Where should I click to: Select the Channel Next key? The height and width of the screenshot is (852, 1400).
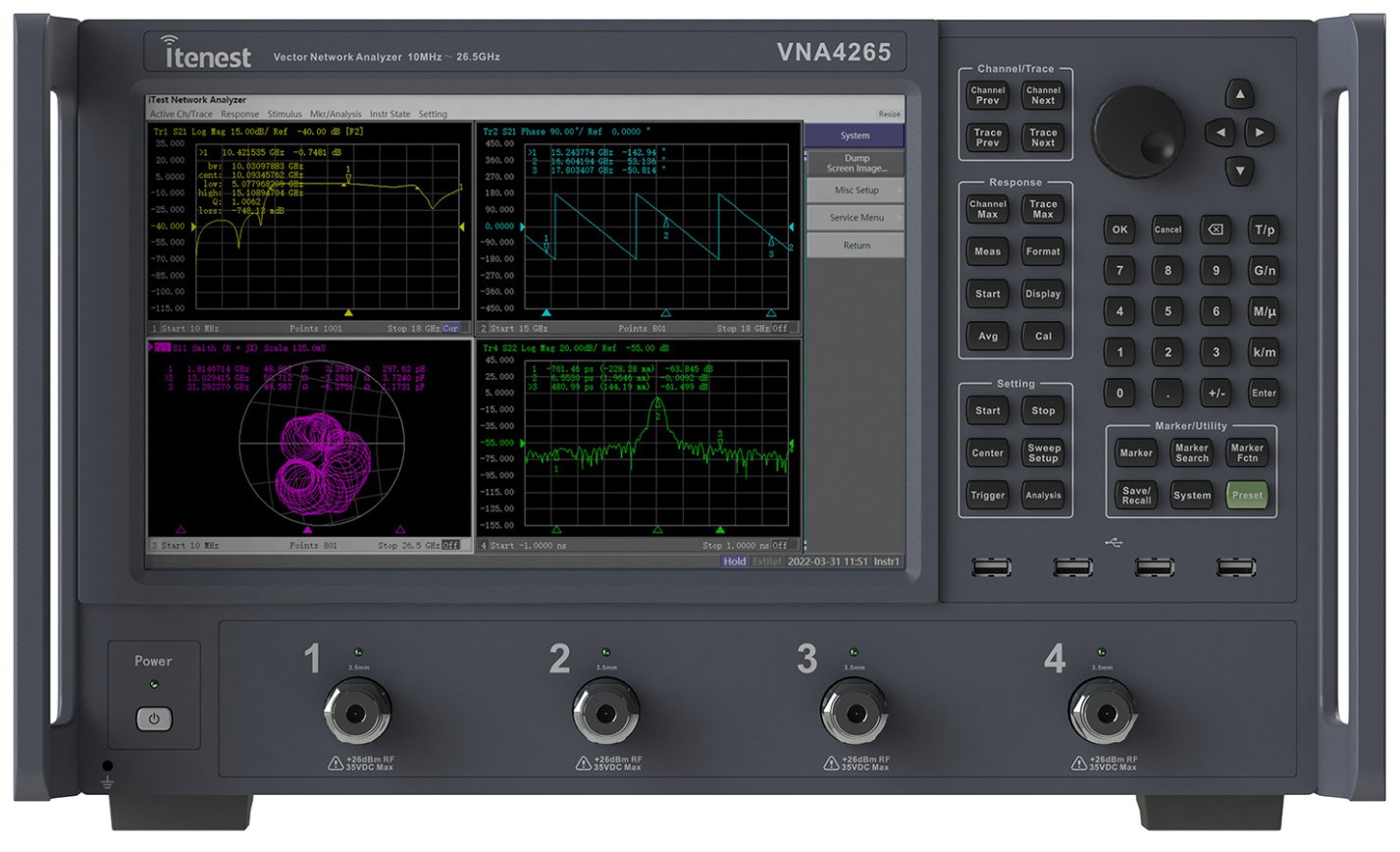pyautogui.click(x=1043, y=95)
